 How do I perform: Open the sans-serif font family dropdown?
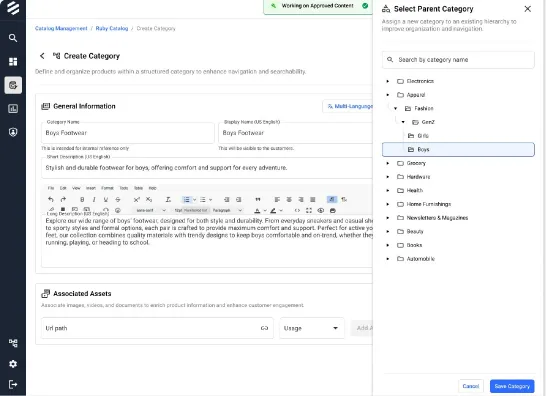(150, 210)
